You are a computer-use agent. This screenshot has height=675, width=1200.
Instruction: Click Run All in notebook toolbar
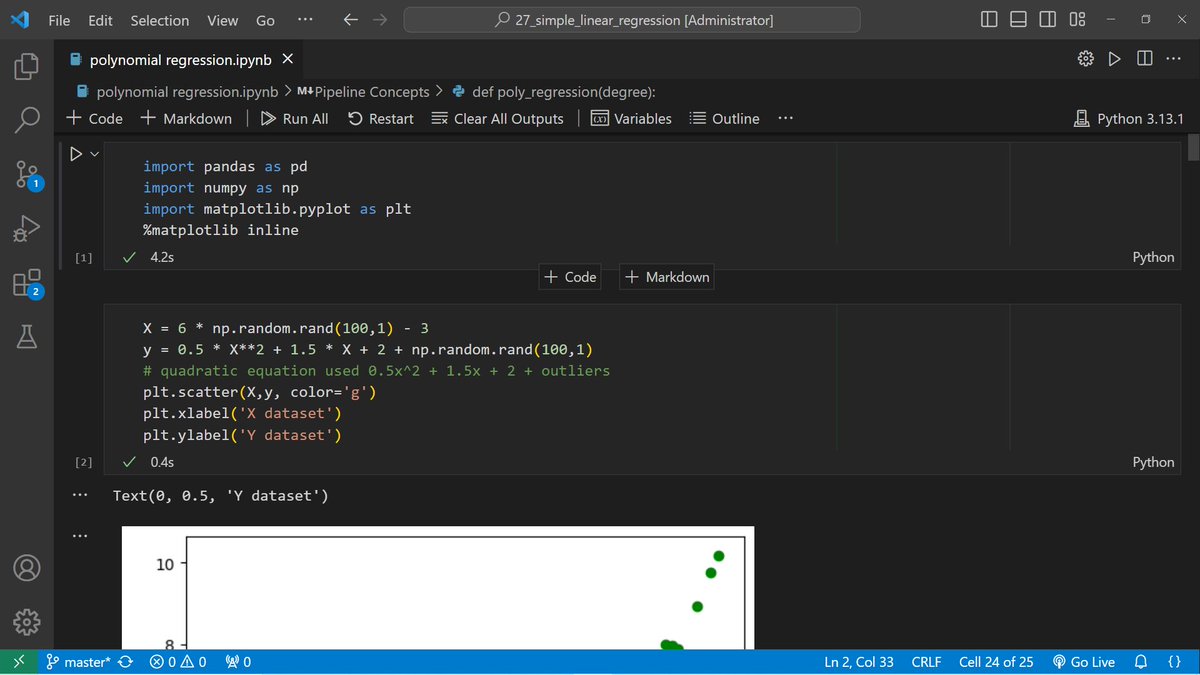(x=294, y=118)
